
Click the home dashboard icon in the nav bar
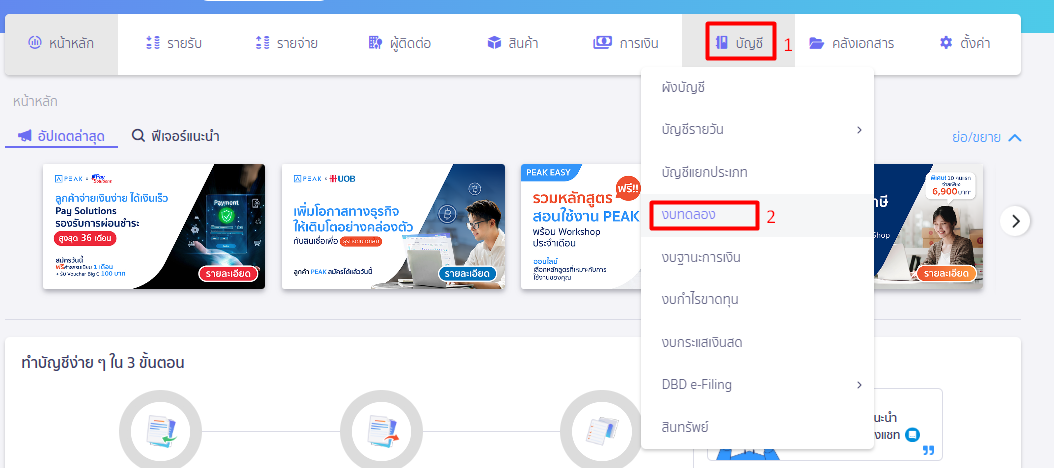point(34,43)
